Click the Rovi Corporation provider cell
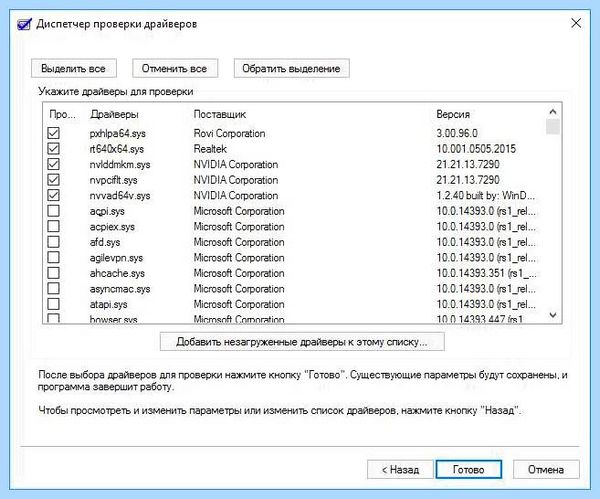600x499 pixels. [x=230, y=134]
